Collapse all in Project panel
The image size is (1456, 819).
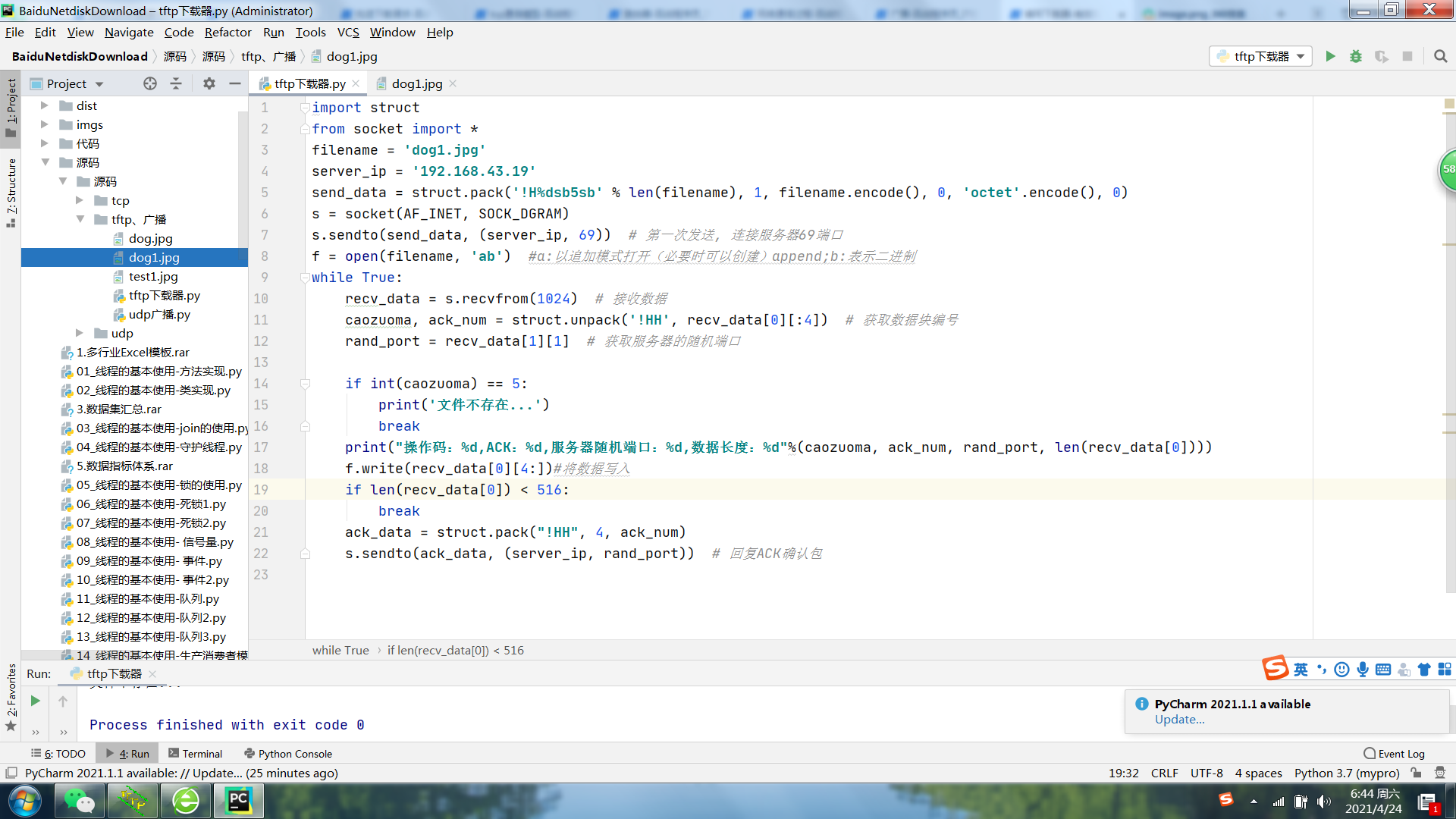coord(176,83)
